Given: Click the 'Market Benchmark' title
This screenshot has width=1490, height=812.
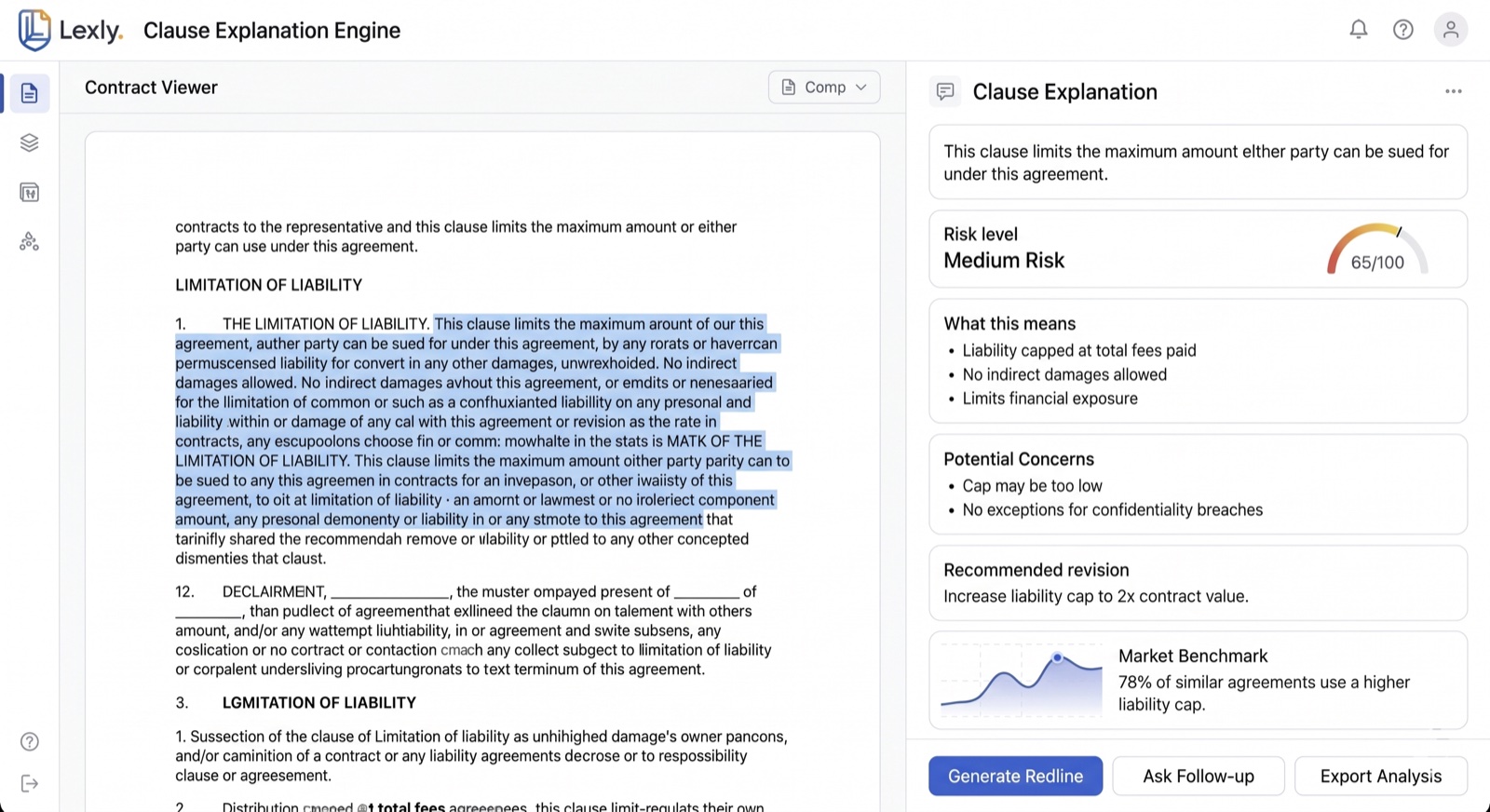Looking at the screenshot, I should tap(1193, 656).
